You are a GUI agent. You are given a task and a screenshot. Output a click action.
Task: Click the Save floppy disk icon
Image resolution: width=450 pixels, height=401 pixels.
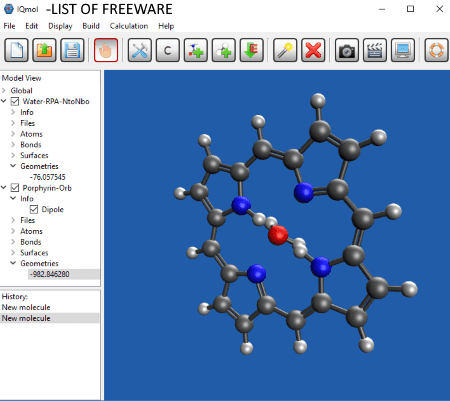pos(72,50)
